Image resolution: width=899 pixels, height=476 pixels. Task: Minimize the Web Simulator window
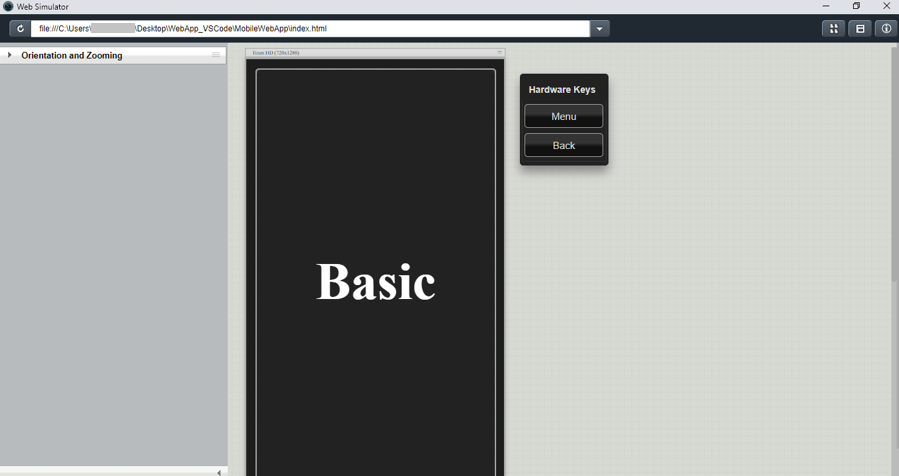(x=826, y=6)
